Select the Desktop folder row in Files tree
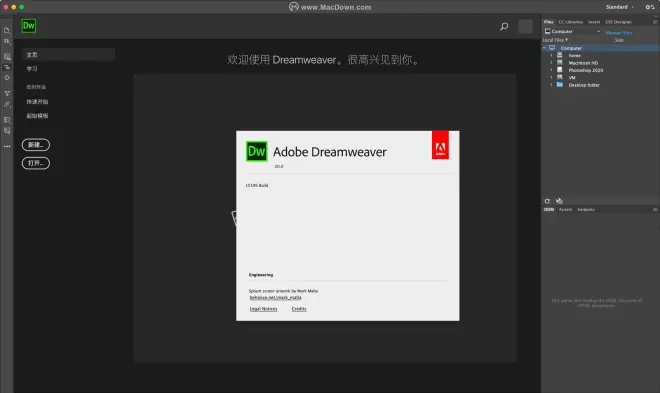Viewport: 660px width, 393px height. point(600,85)
